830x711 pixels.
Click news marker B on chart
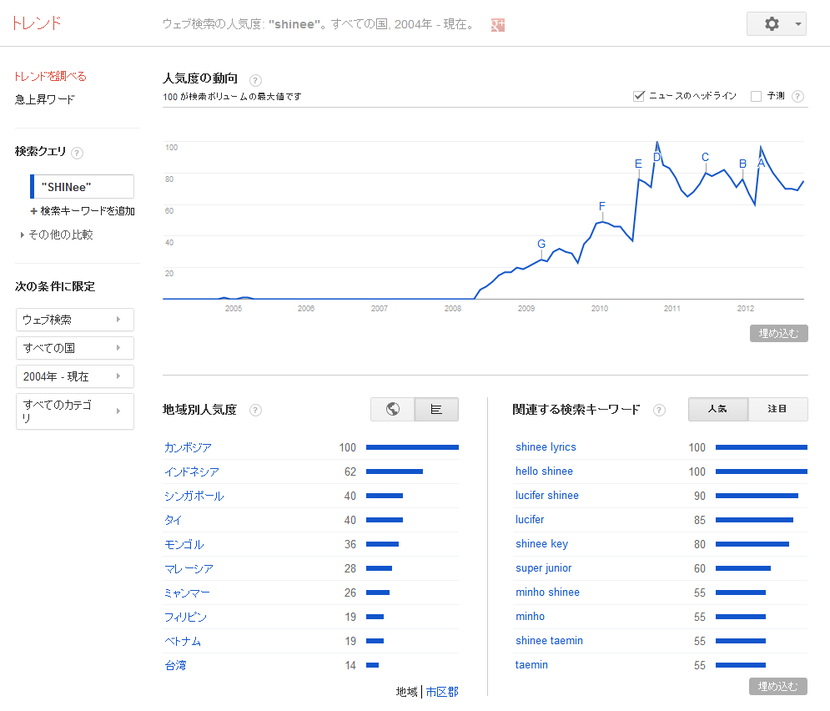pyautogui.click(x=743, y=164)
